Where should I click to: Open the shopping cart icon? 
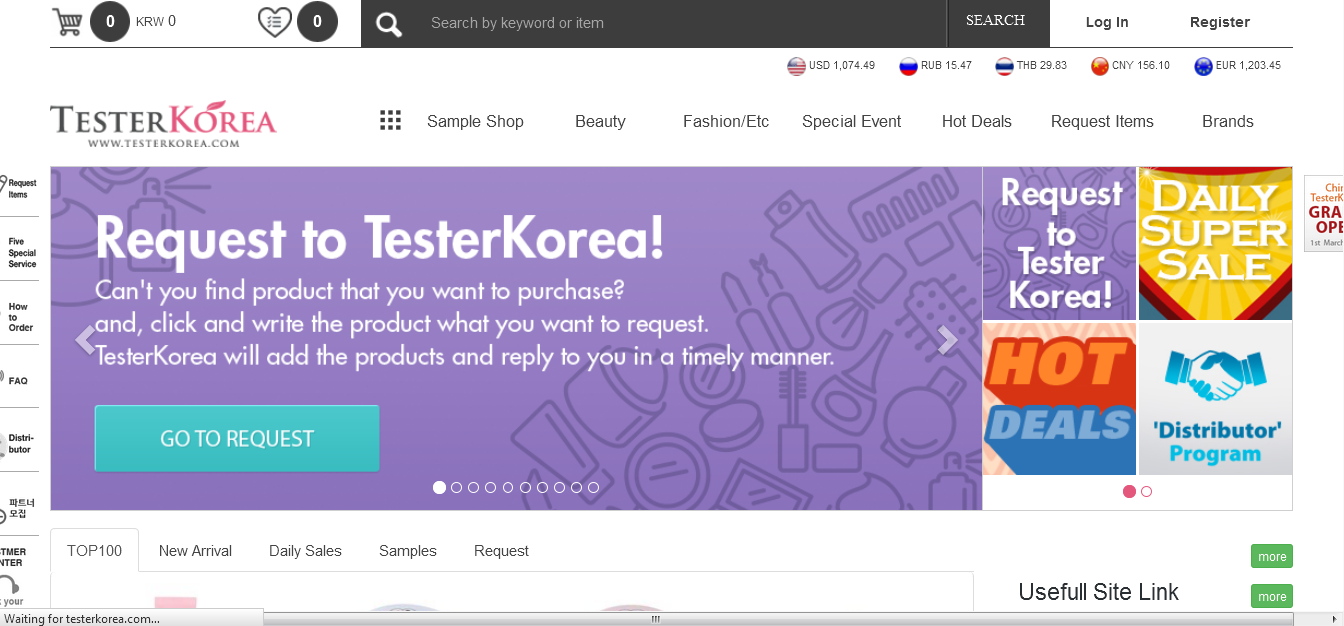coord(68,21)
